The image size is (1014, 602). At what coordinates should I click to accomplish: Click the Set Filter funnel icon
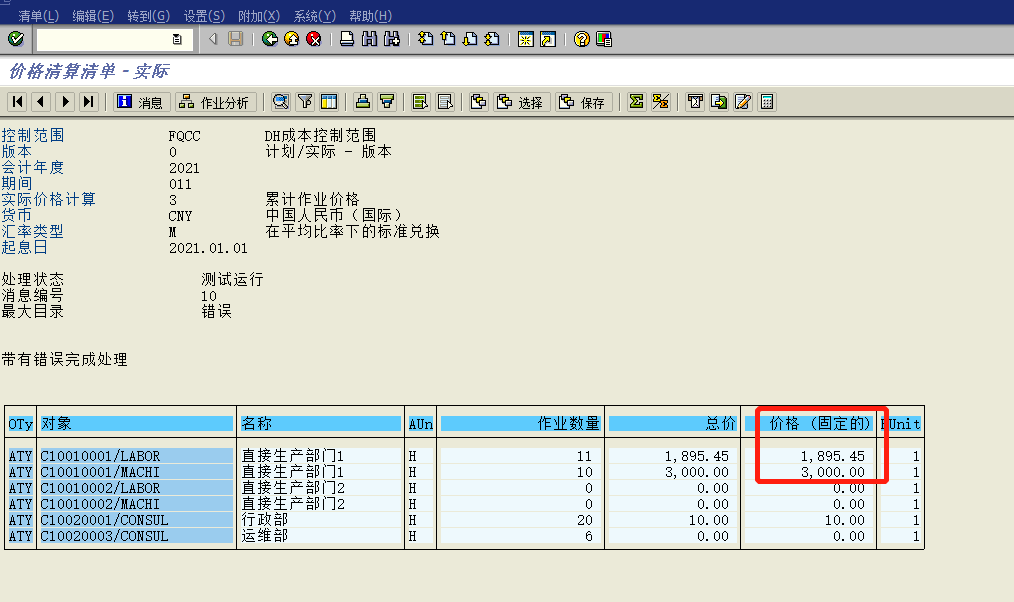pyautogui.click(x=305, y=102)
